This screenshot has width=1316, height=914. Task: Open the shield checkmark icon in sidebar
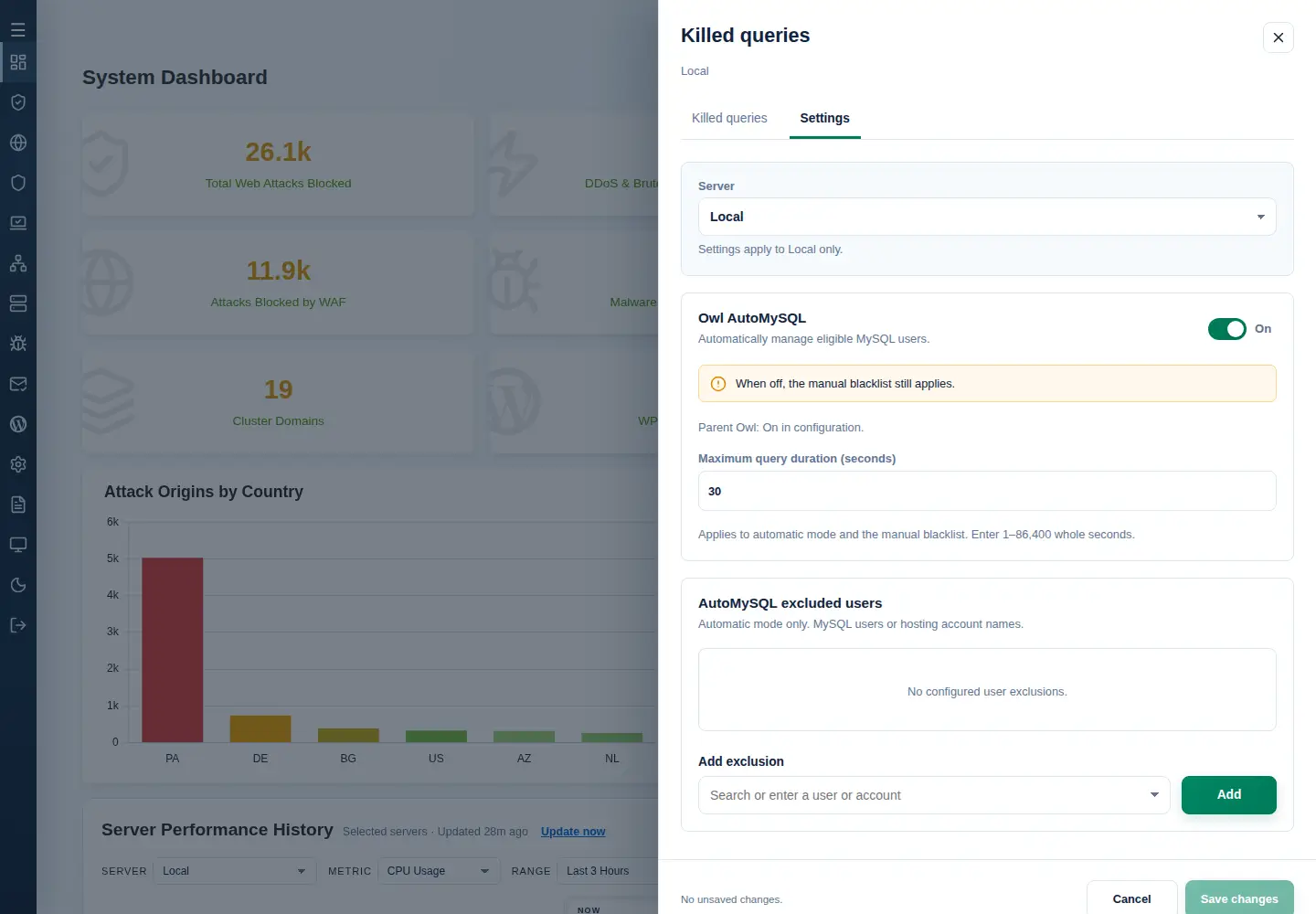tap(18, 102)
